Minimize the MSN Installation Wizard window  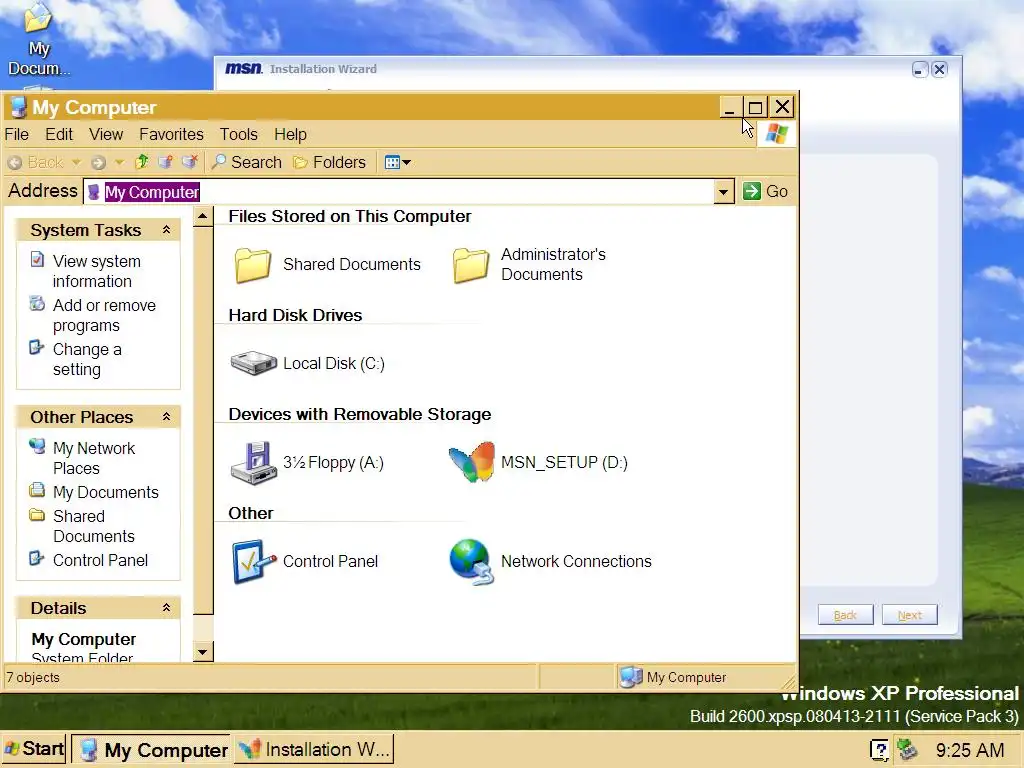point(920,69)
